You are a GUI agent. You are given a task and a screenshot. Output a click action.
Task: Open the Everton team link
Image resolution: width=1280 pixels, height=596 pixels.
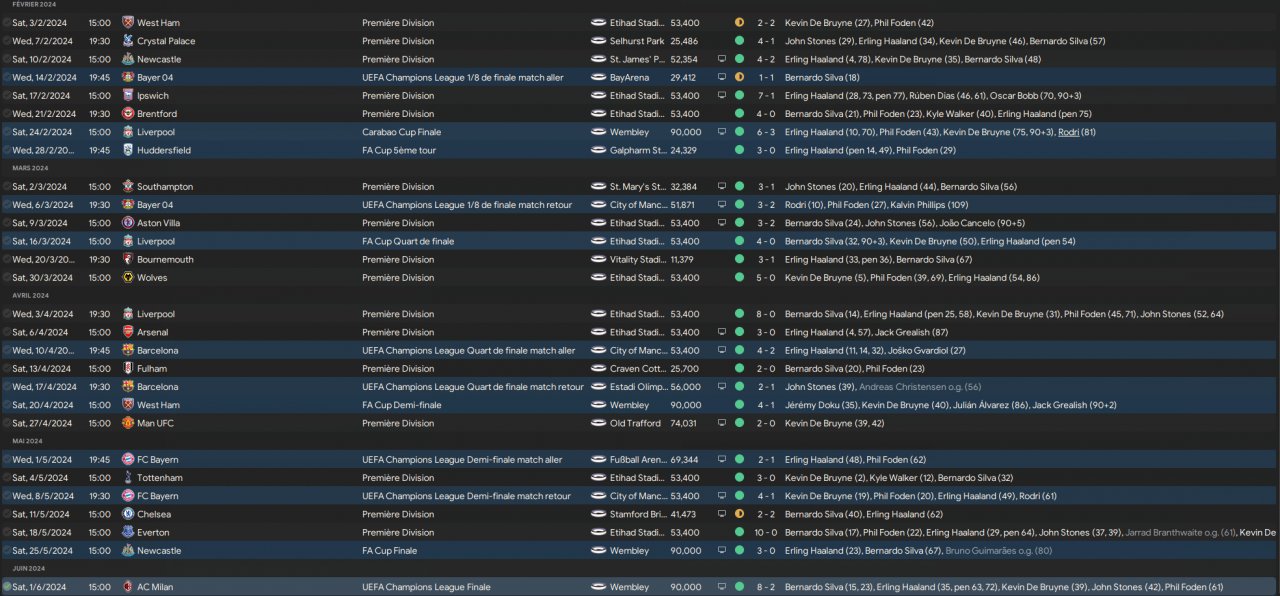[153, 532]
